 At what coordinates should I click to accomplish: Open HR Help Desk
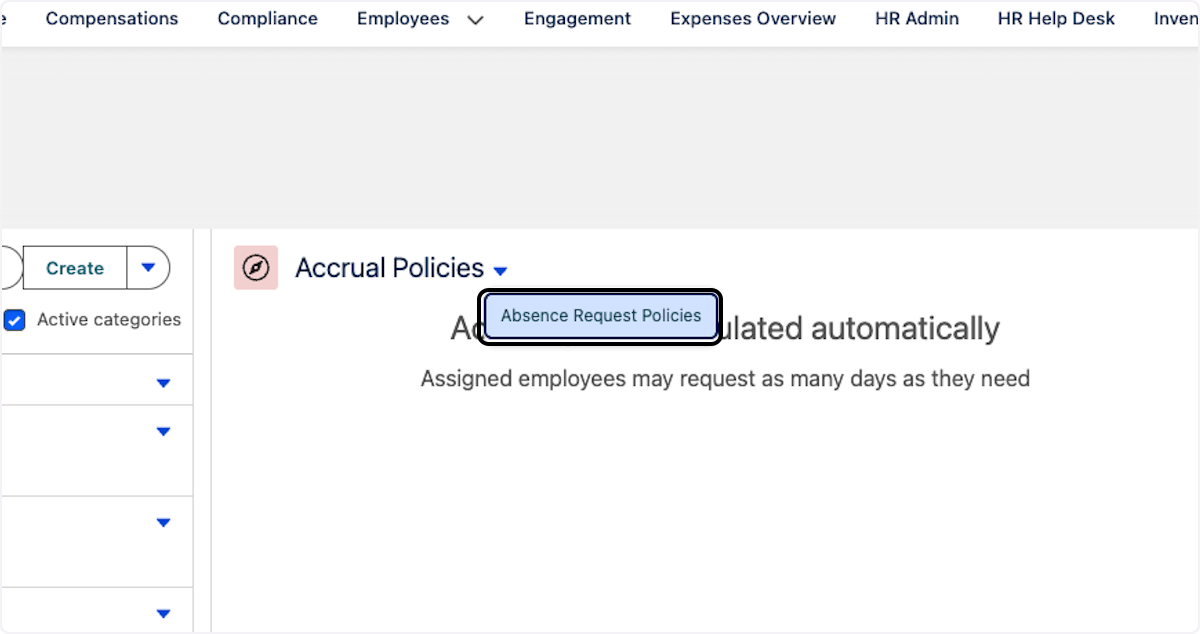click(1055, 18)
